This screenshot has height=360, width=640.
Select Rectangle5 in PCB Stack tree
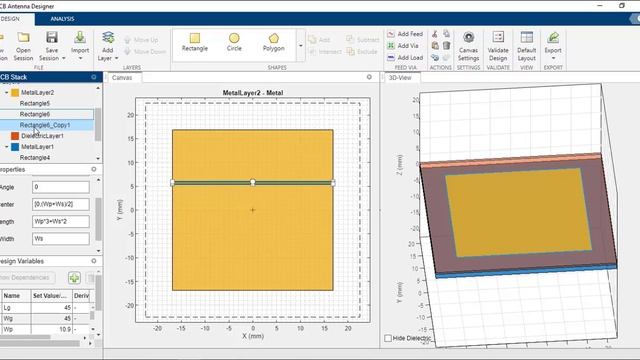coord(35,104)
